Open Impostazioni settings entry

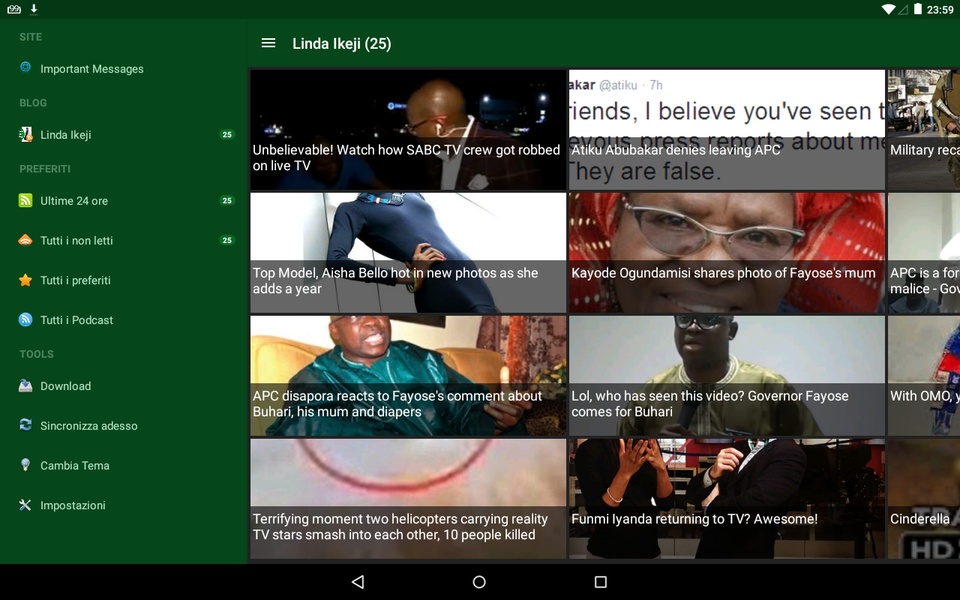pos(124,505)
